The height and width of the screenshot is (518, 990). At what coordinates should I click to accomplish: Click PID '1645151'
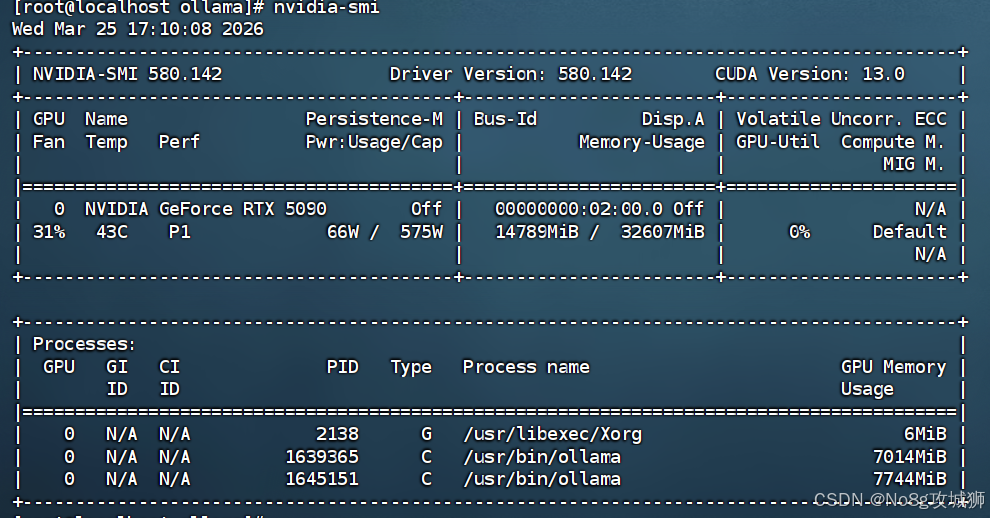(x=321, y=479)
